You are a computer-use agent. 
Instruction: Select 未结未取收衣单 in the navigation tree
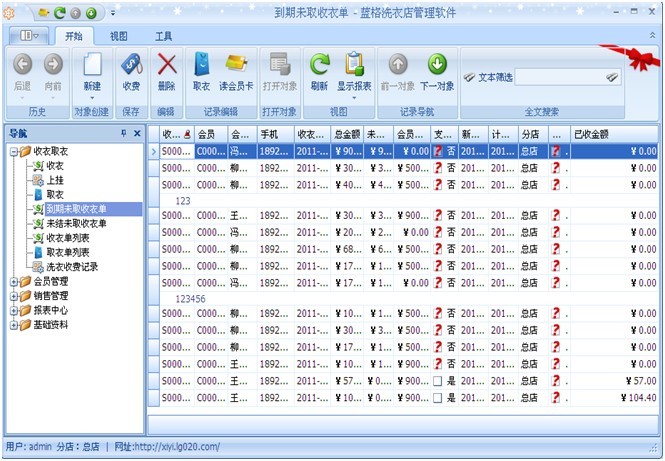(x=76, y=224)
